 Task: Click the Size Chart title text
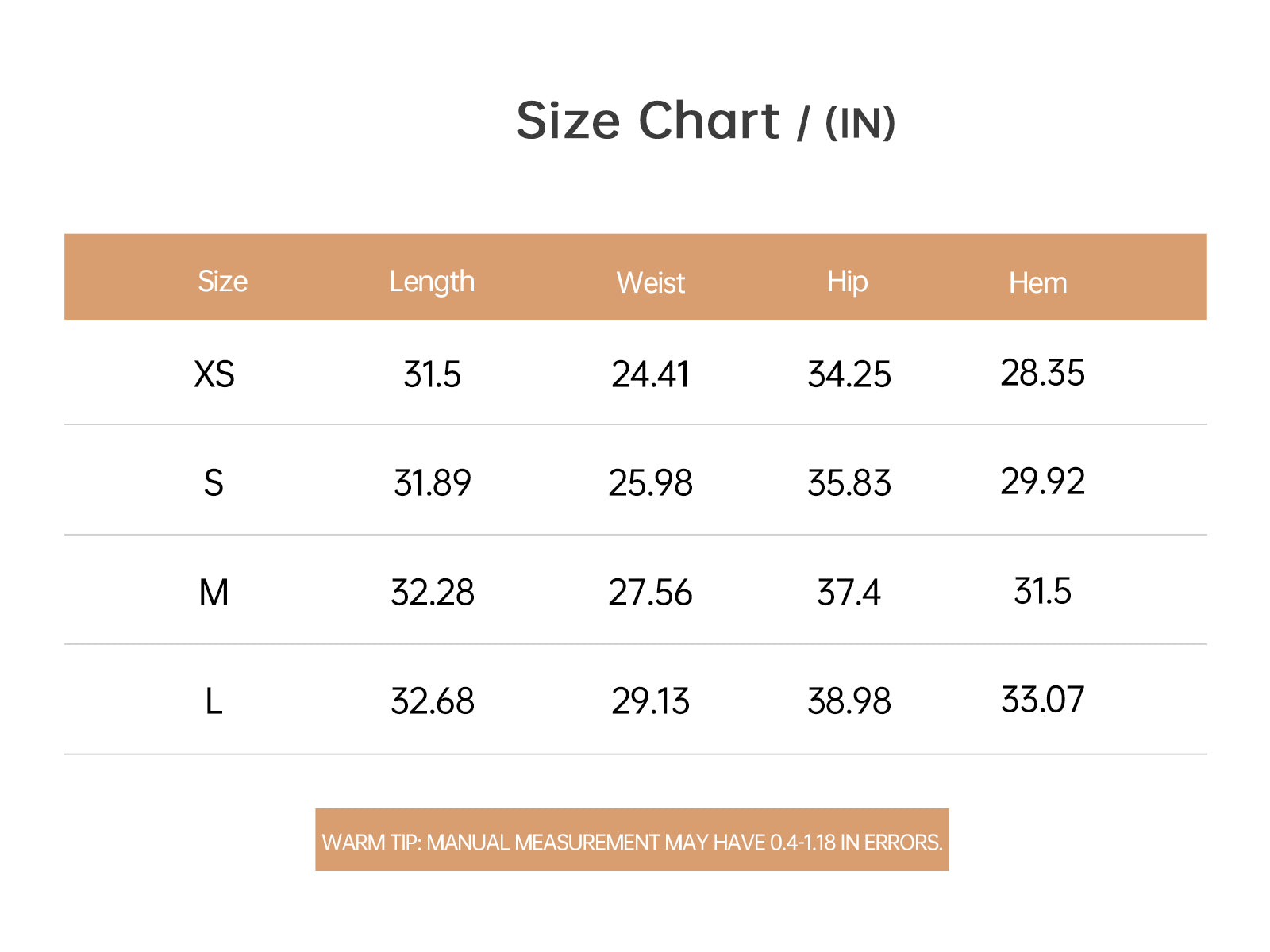pyautogui.click(x=705, y=121)
